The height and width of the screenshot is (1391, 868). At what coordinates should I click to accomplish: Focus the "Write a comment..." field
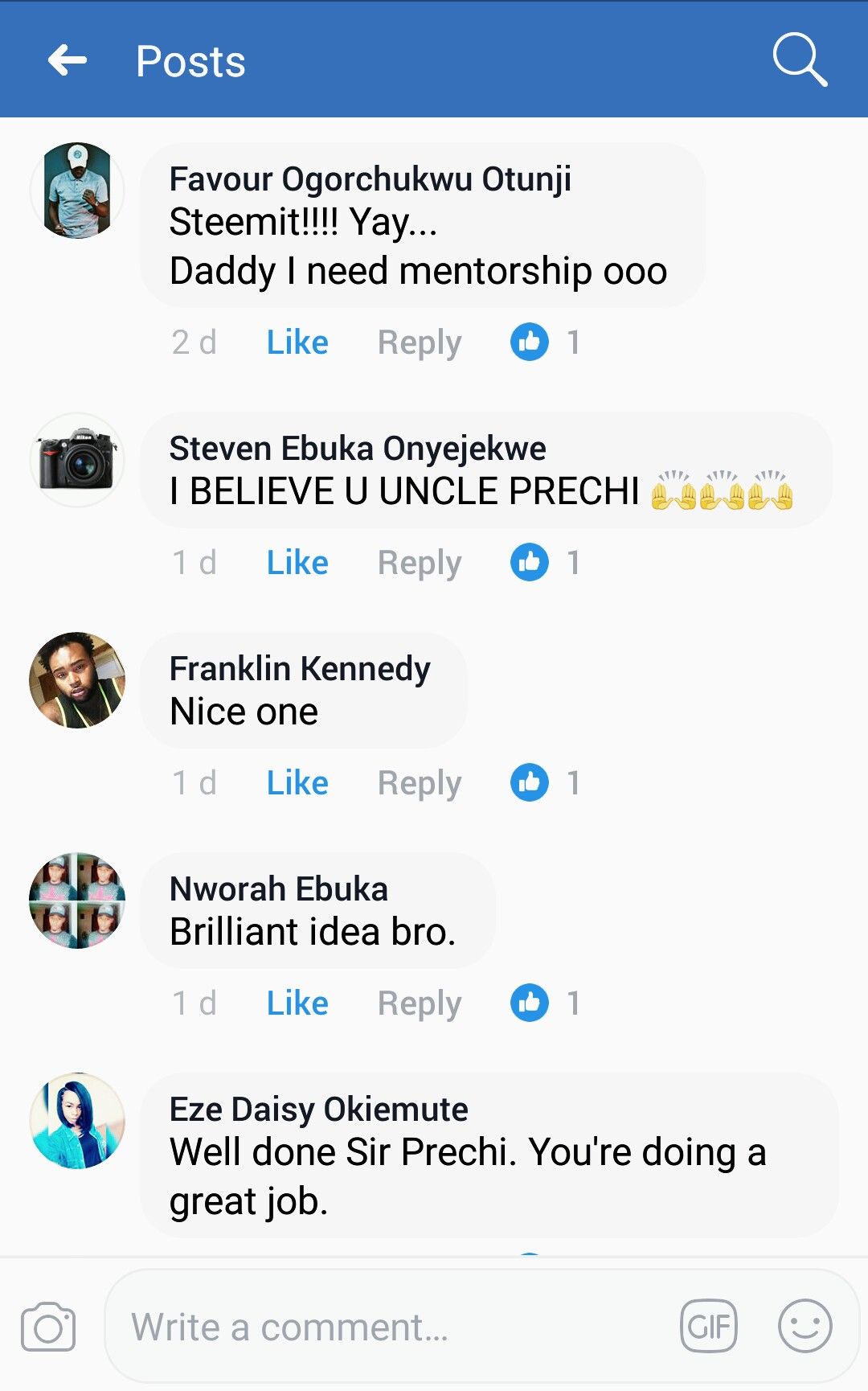point(394,1327)
